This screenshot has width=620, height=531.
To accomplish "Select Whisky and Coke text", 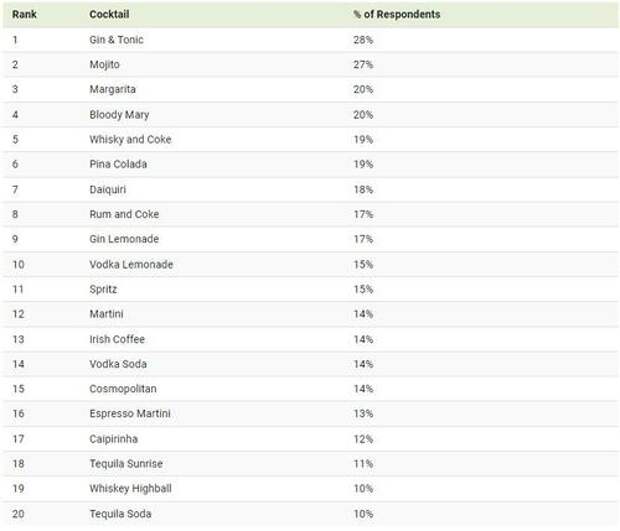I will 130,139.
